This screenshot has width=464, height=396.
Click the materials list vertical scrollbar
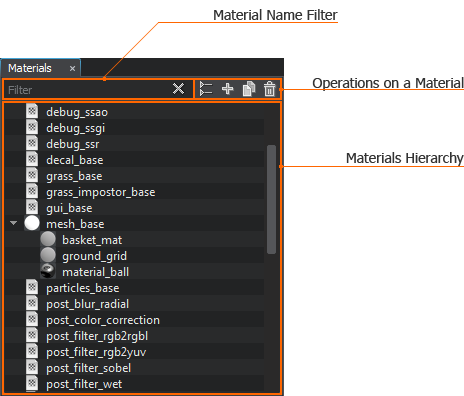271,199
